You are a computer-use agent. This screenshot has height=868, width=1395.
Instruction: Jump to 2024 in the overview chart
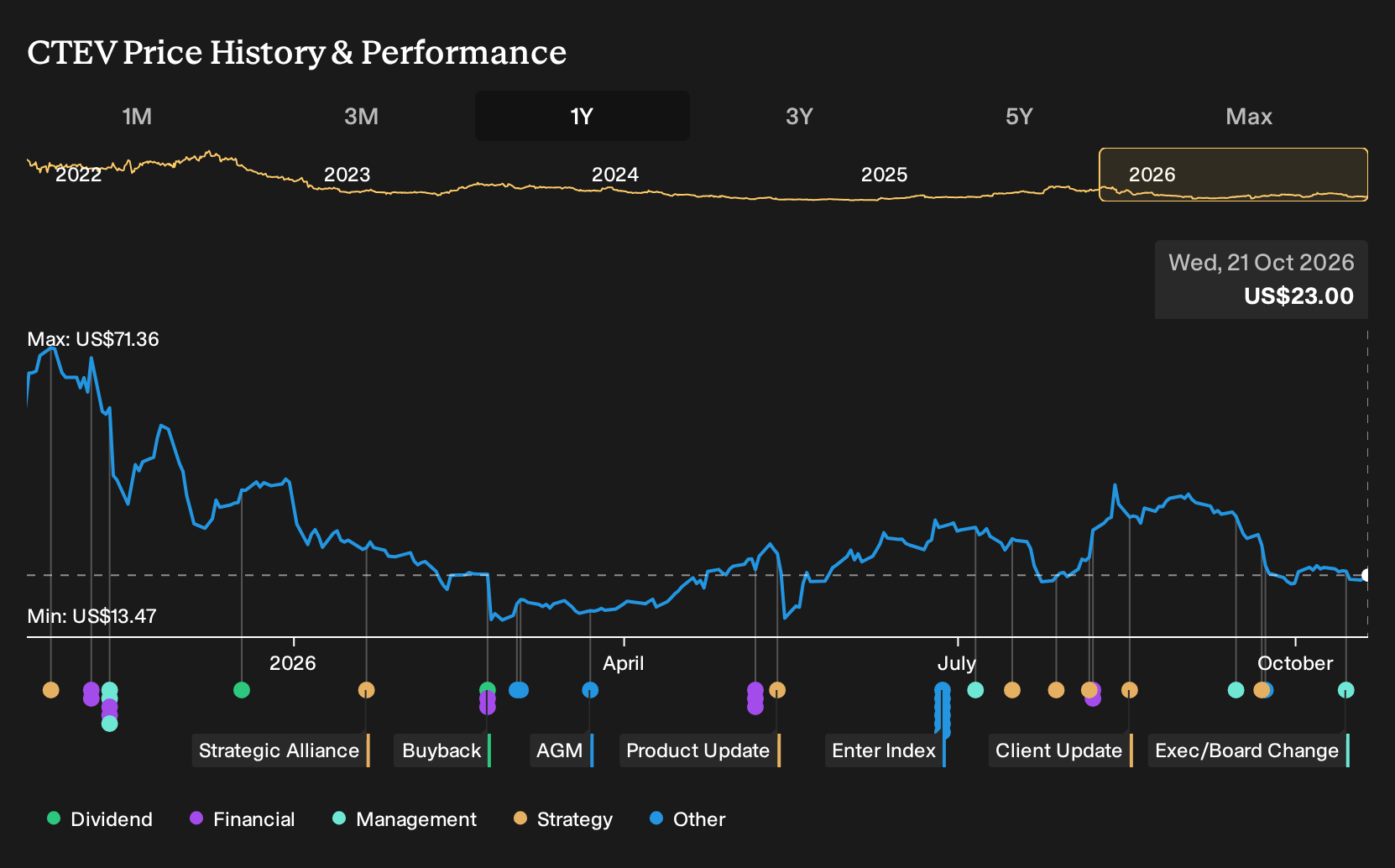point(615,175)
